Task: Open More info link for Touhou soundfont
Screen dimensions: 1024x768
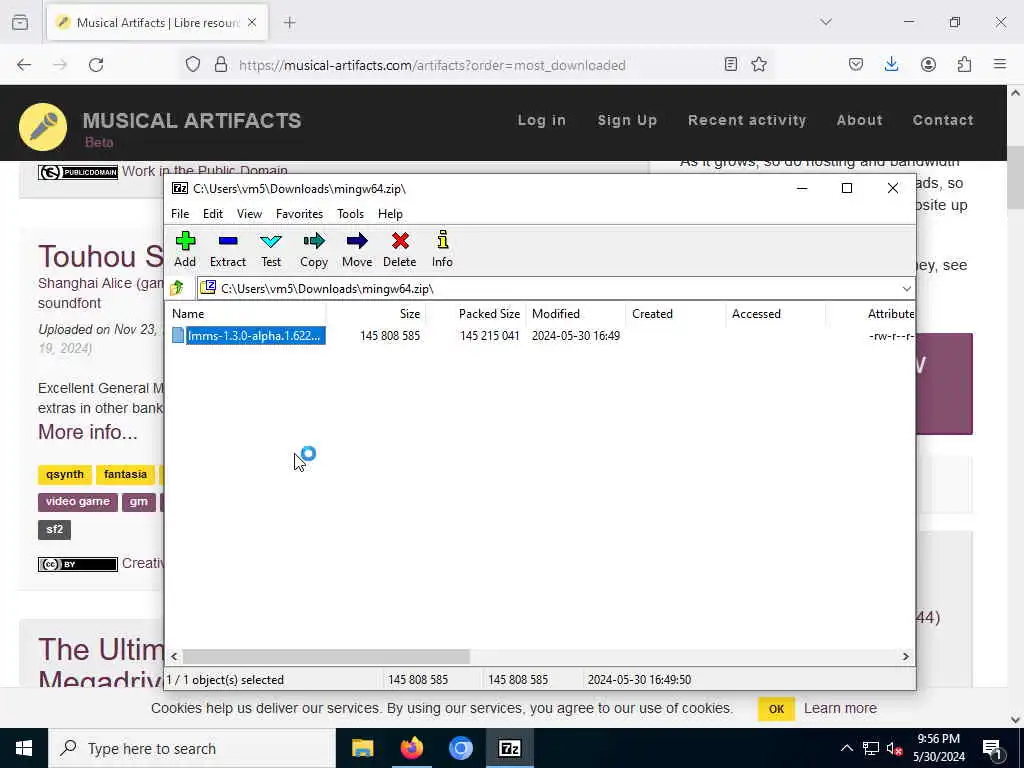Action: pyautogui.click(x=88, y=432)
